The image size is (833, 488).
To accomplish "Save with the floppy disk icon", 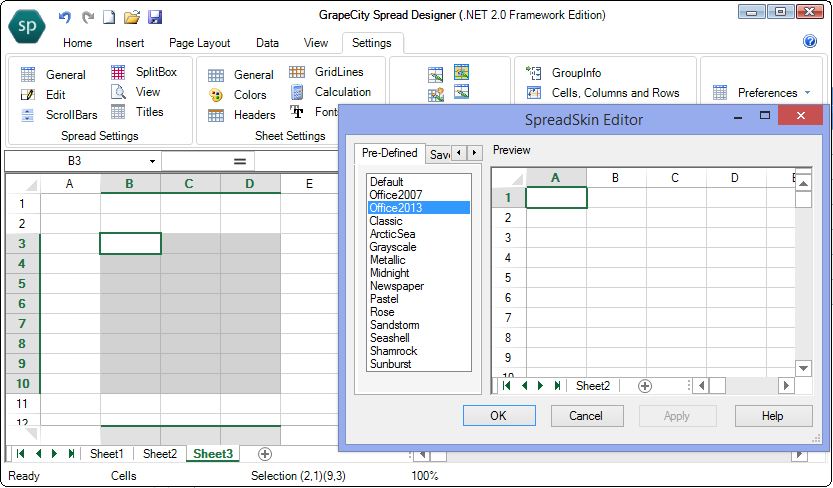I will [x=155, y=17].
